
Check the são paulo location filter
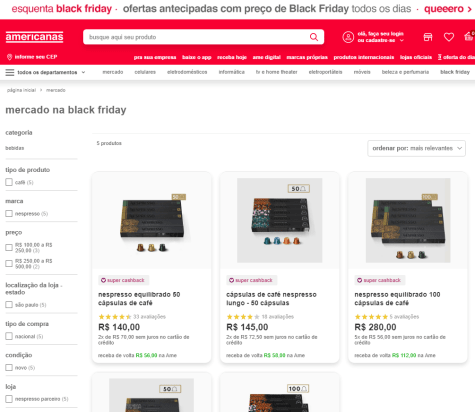click(x=9, y=305)
